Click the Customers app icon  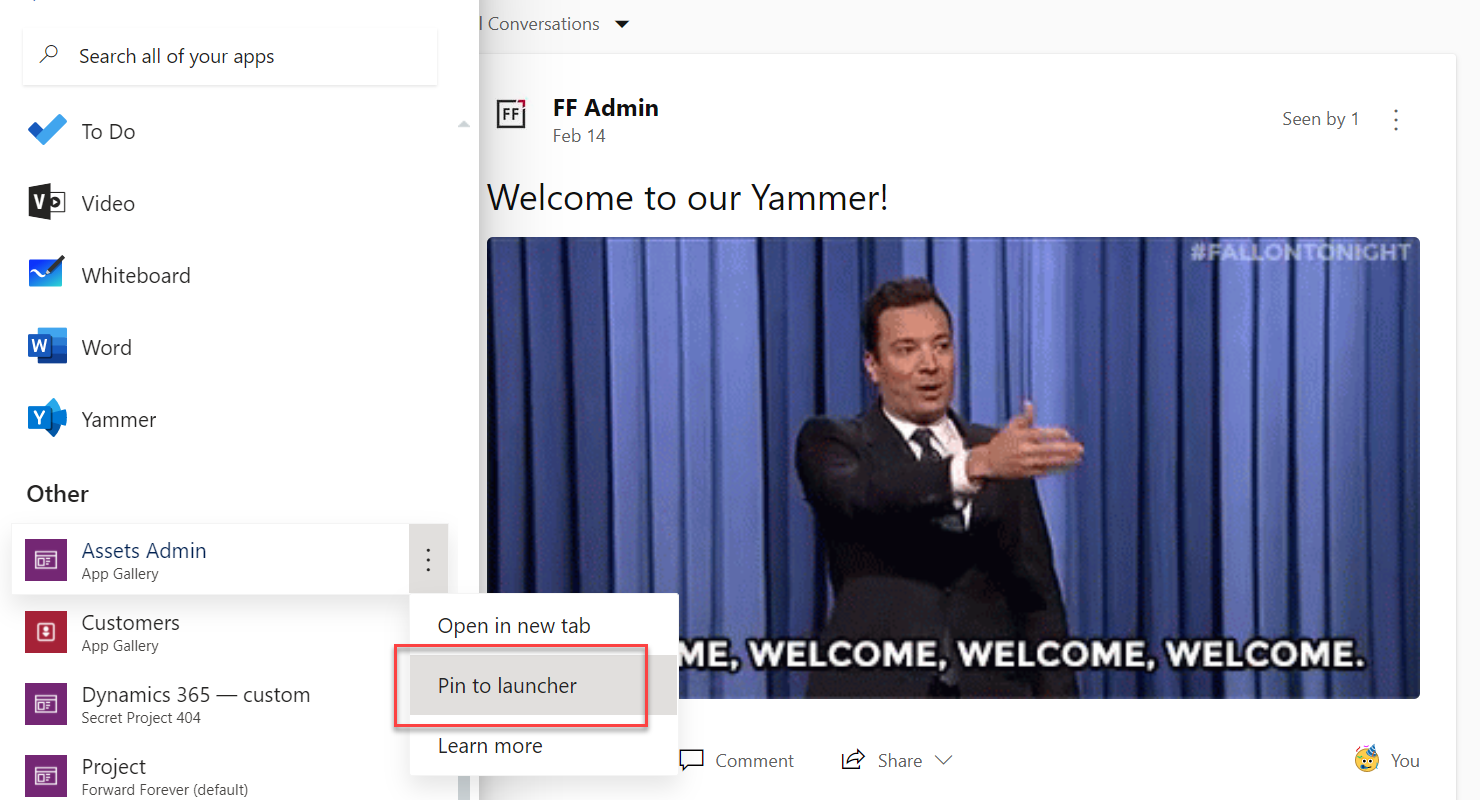click(45, 632)
